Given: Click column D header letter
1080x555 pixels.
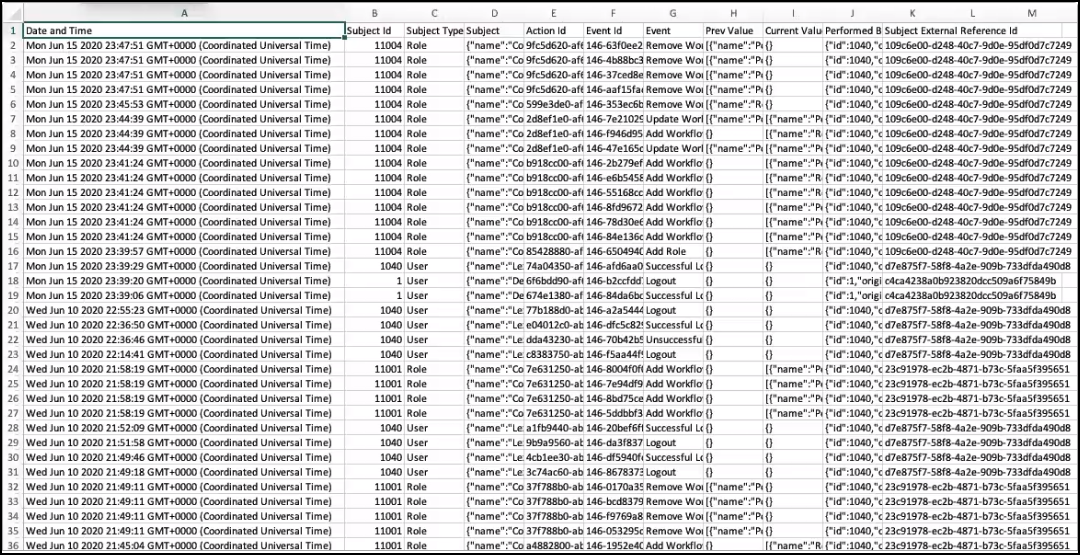Looking at the screenshot, I should click(494, 13).
